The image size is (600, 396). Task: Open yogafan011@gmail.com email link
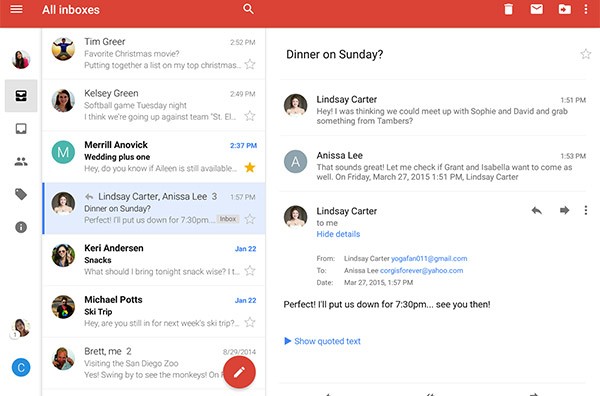click(x=429, y=258)
